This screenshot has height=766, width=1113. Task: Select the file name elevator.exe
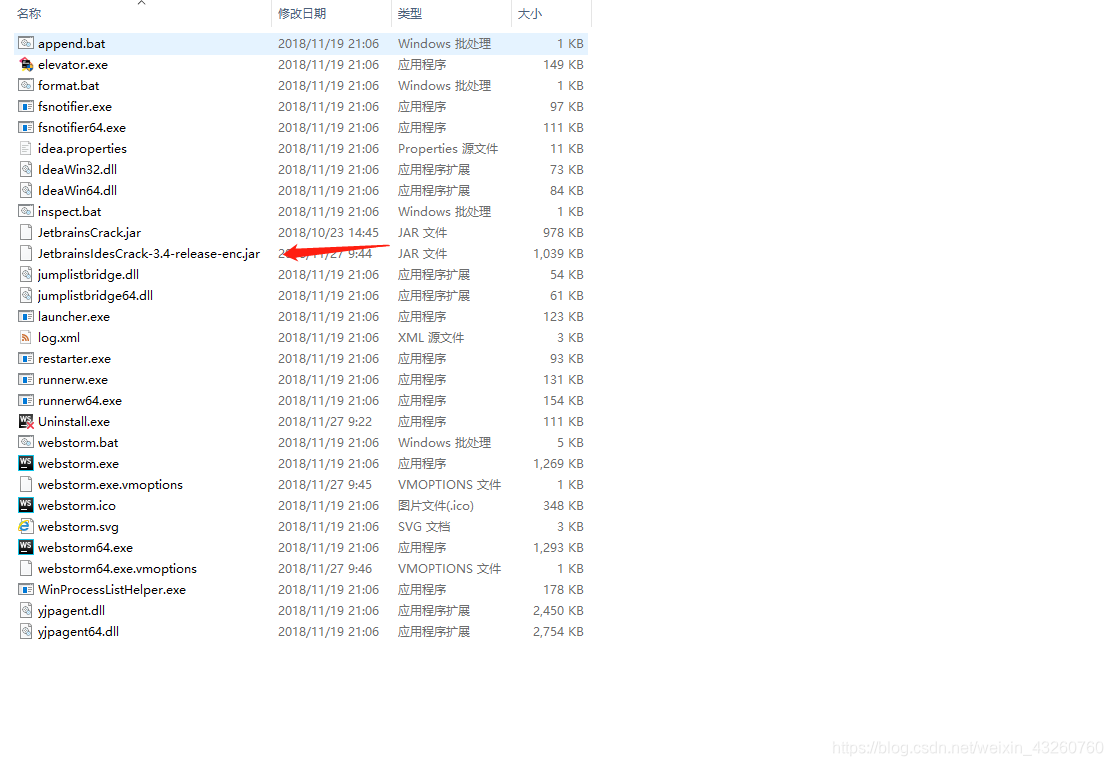point(73,65)
